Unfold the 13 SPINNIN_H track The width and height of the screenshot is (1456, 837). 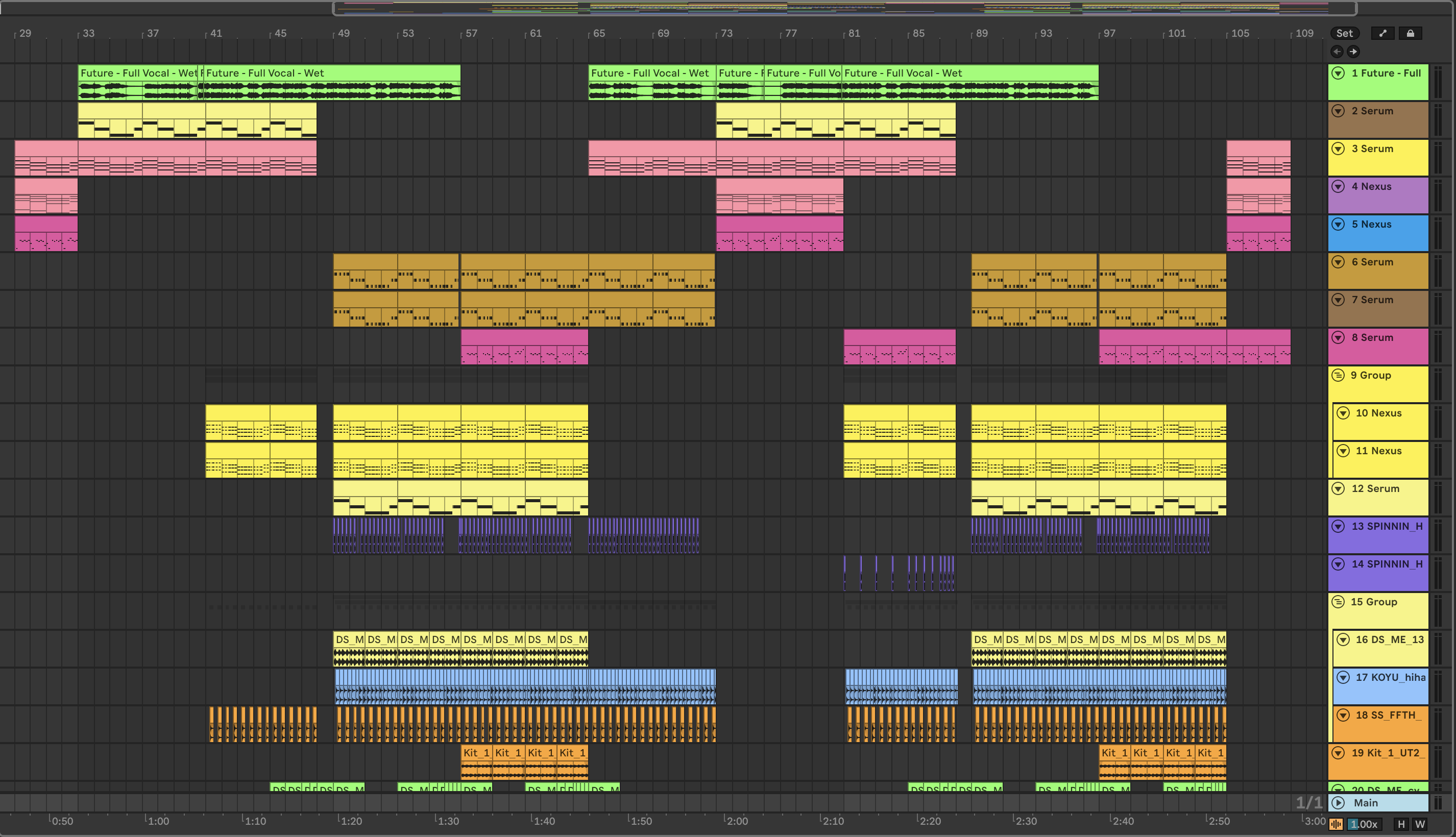tap(1338, 527)
